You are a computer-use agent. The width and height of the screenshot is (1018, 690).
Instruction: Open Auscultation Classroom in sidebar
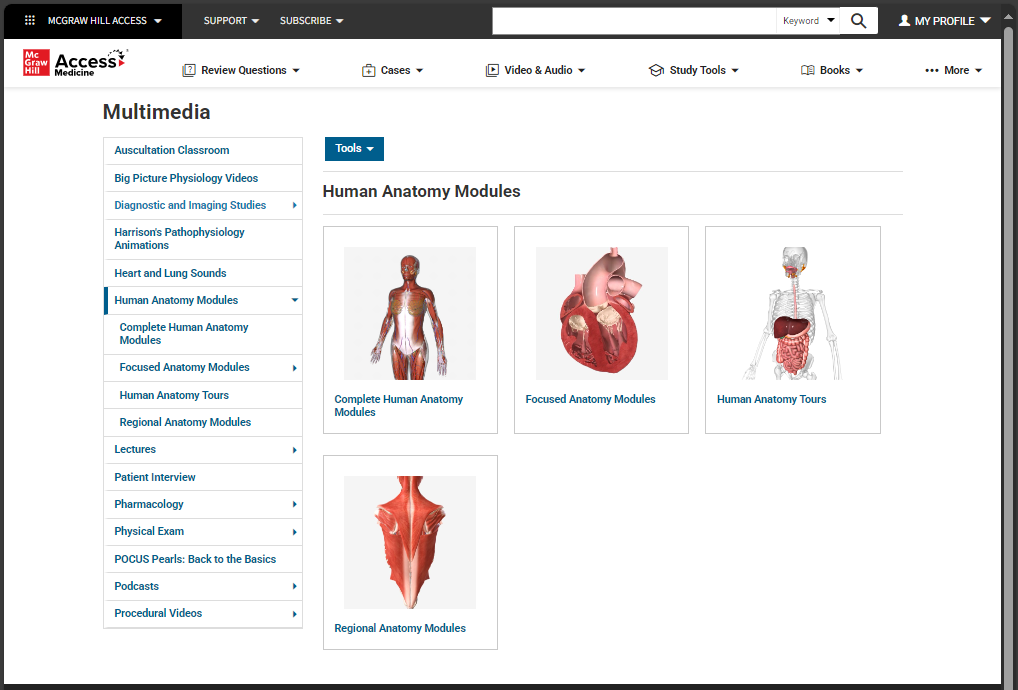171,150
